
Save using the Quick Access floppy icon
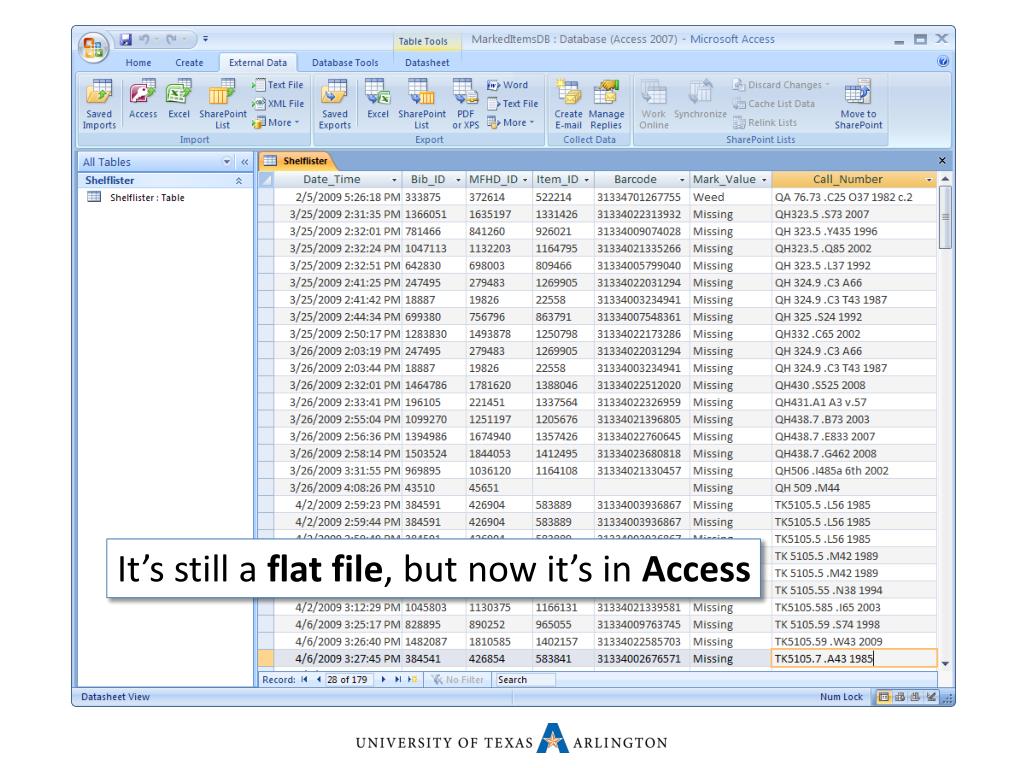(125, 40)
